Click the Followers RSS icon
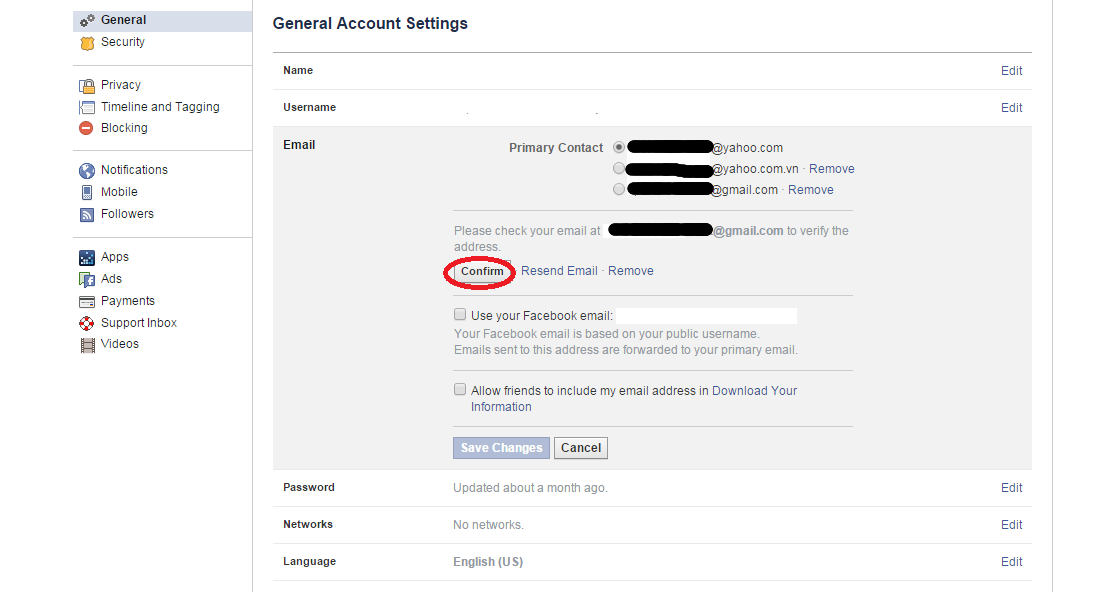The image size is (1103, 592). [87, 214]
